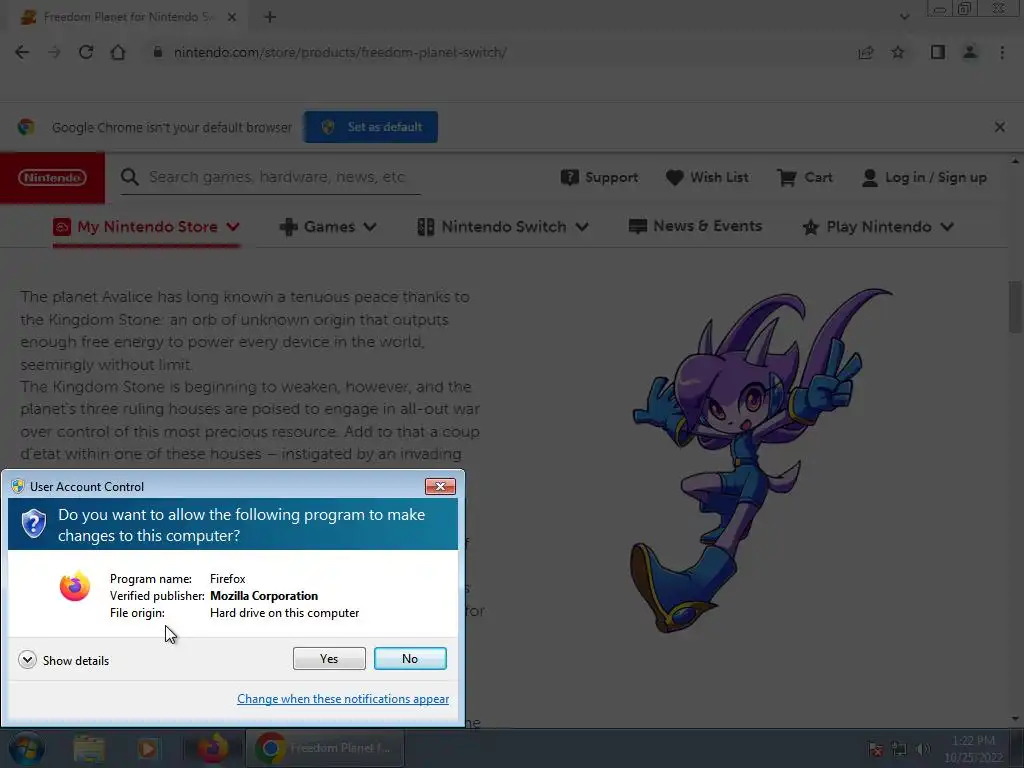Open Windows Explorer from taskbar
The height and width of the screenshot is (768, 1024).
pyautogui.click(x=89, y=748)
